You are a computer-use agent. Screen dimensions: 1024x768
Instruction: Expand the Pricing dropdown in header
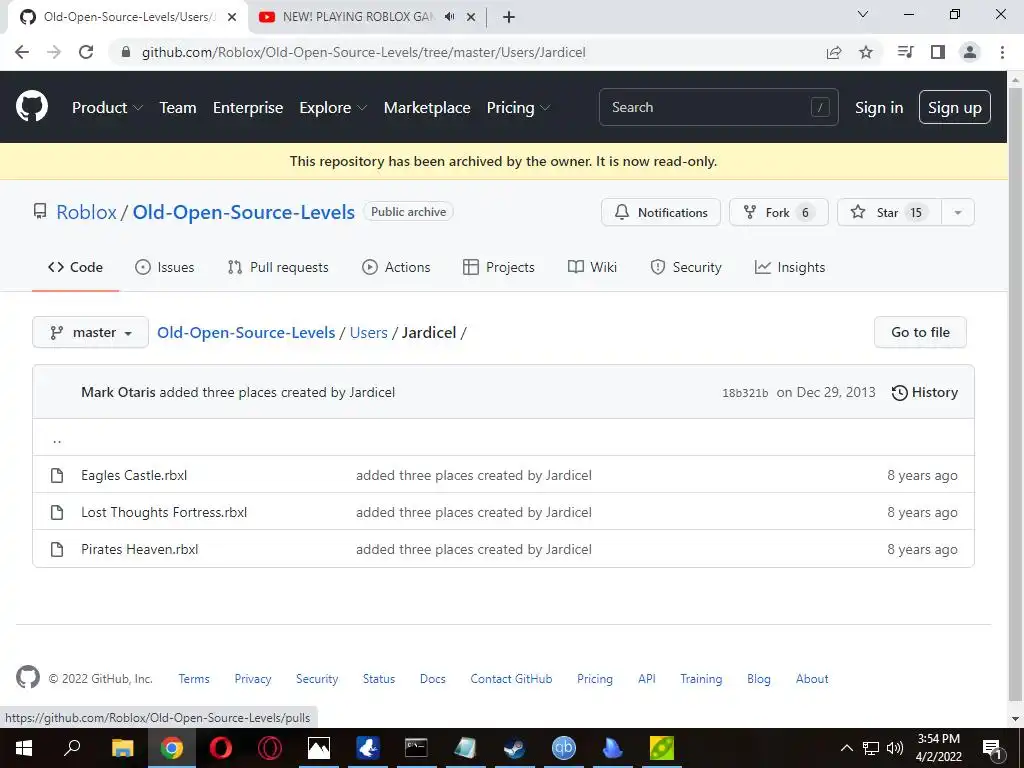[x=518, y=108]
